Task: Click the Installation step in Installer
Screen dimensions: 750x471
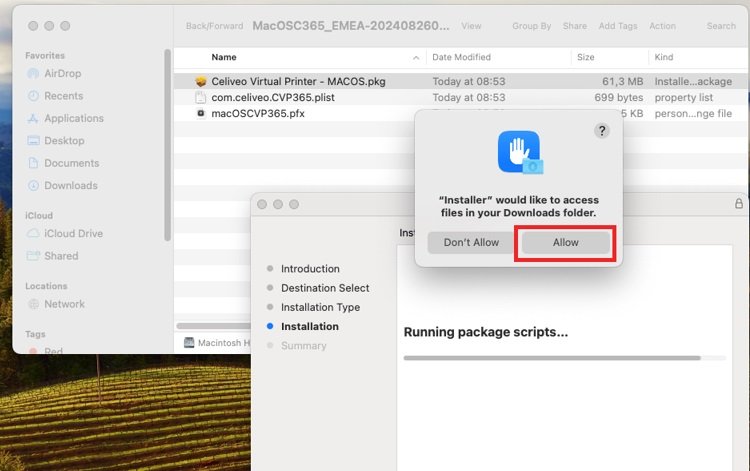Action: [x=309, y=326]
